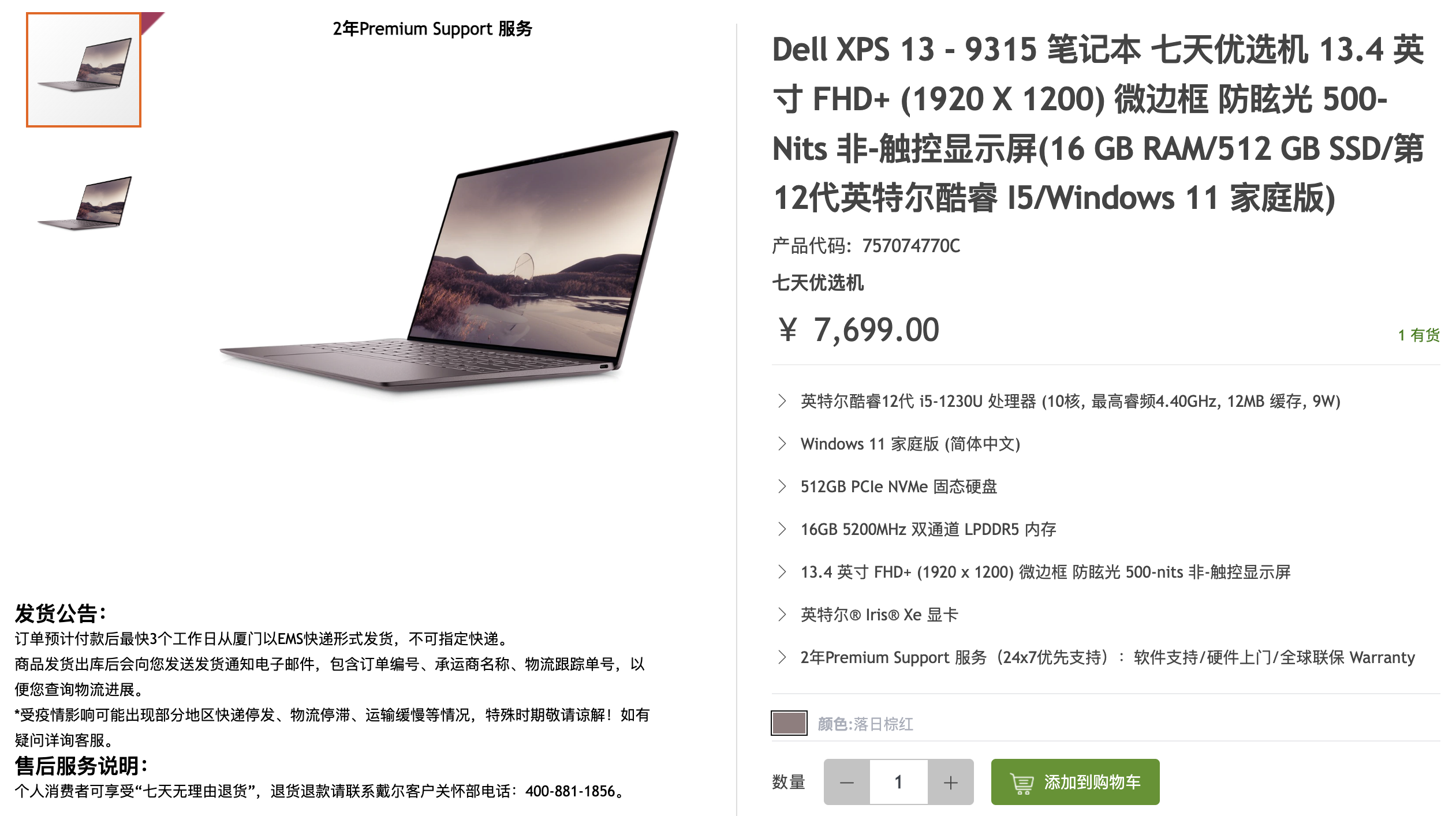Click the shopping cart icon on green button
1456x816 pixels.
1022,783
